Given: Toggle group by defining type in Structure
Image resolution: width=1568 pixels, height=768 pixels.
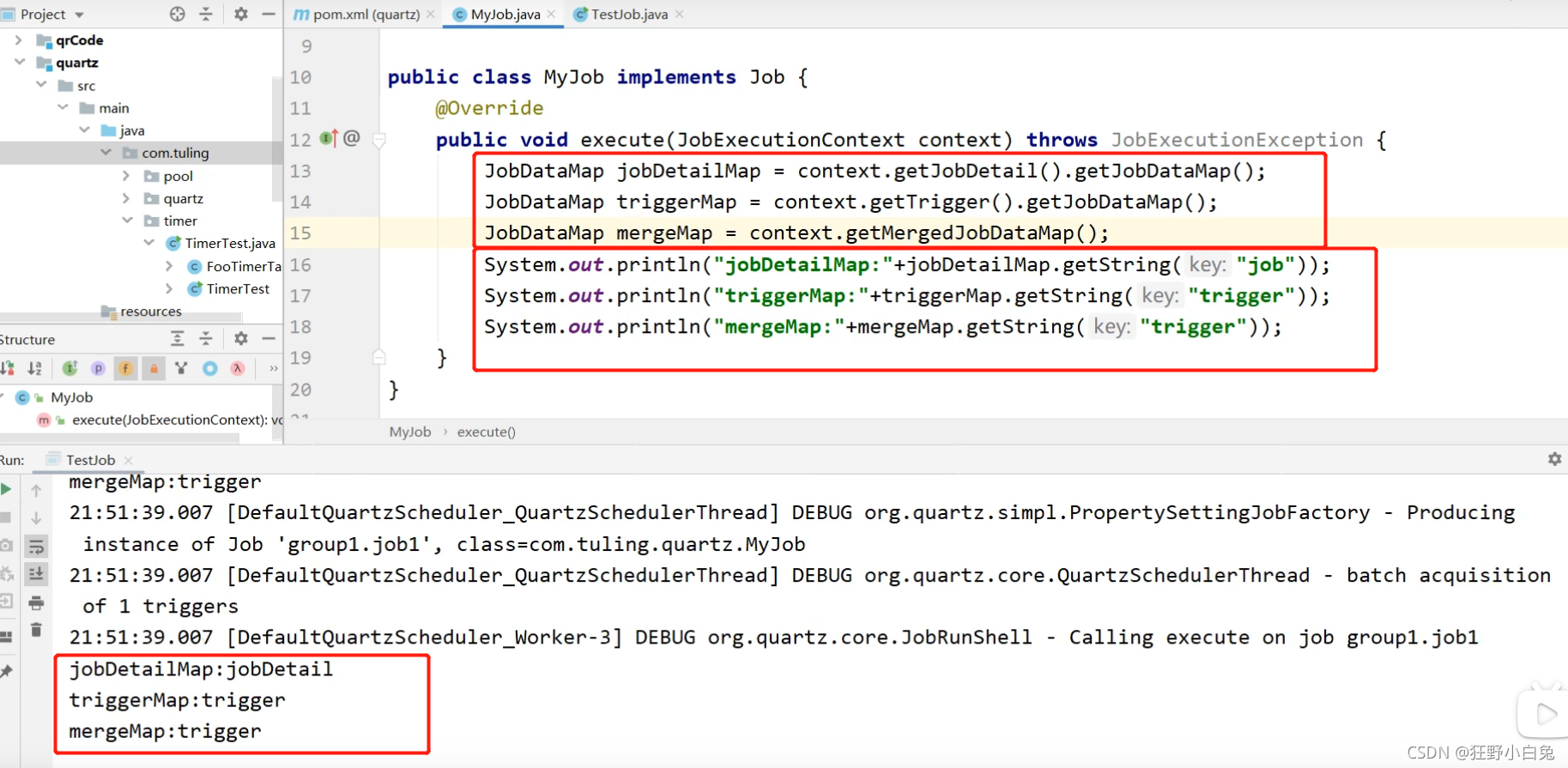Looking at the screenshot, I should click(181, 368).
